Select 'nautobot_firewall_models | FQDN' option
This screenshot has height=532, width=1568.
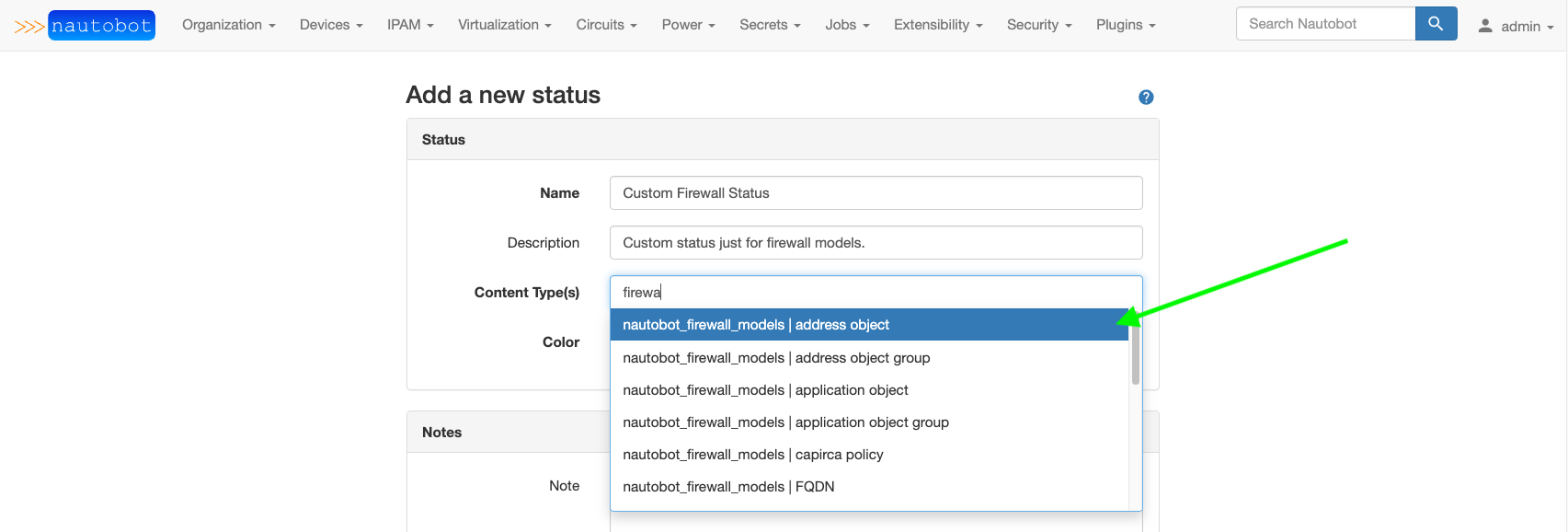click(x=869, y=487)
